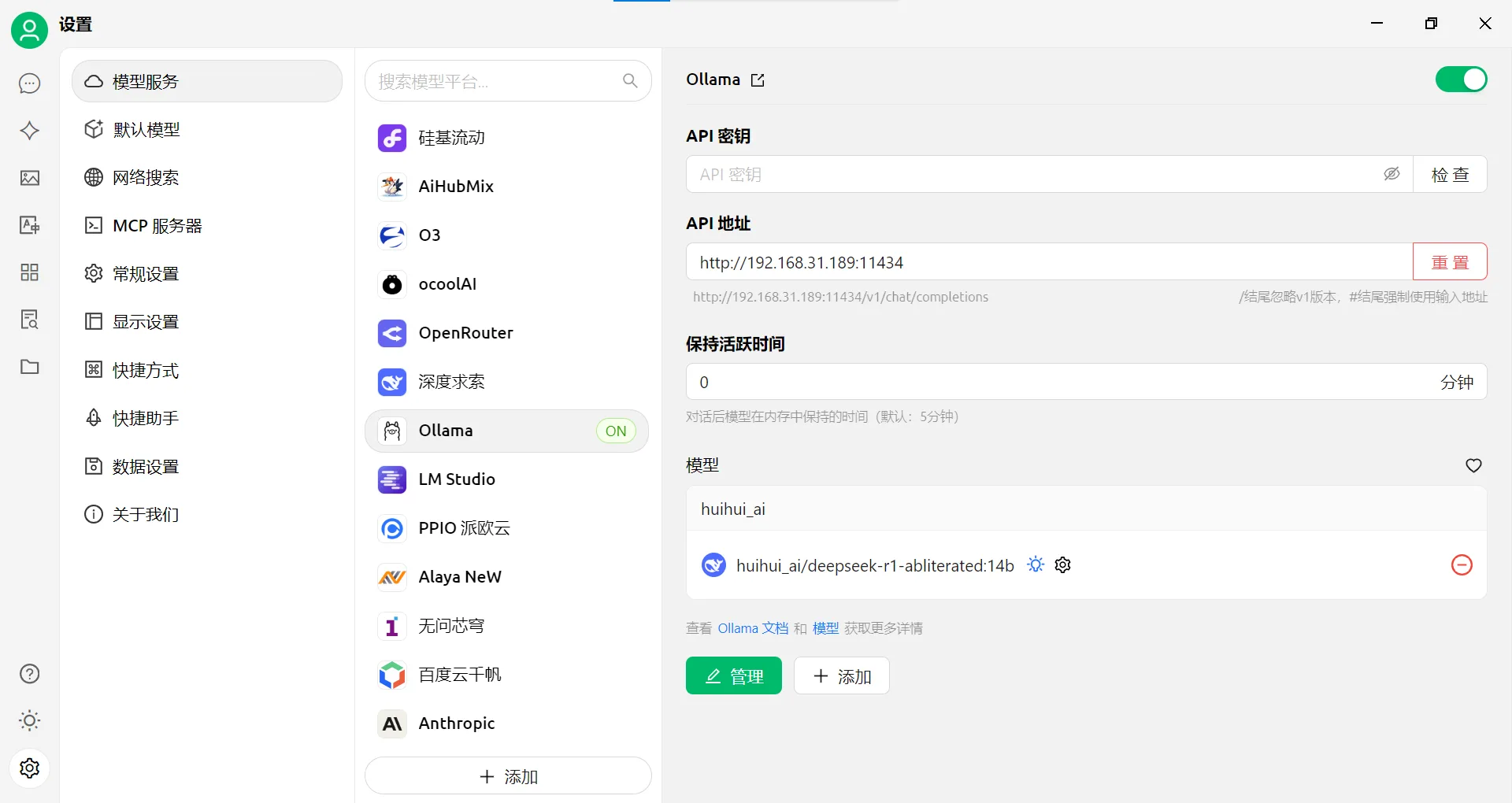Open Ollama official site external link icon
The width and height of the screenshot is (1512, 803).
(758, 80)
